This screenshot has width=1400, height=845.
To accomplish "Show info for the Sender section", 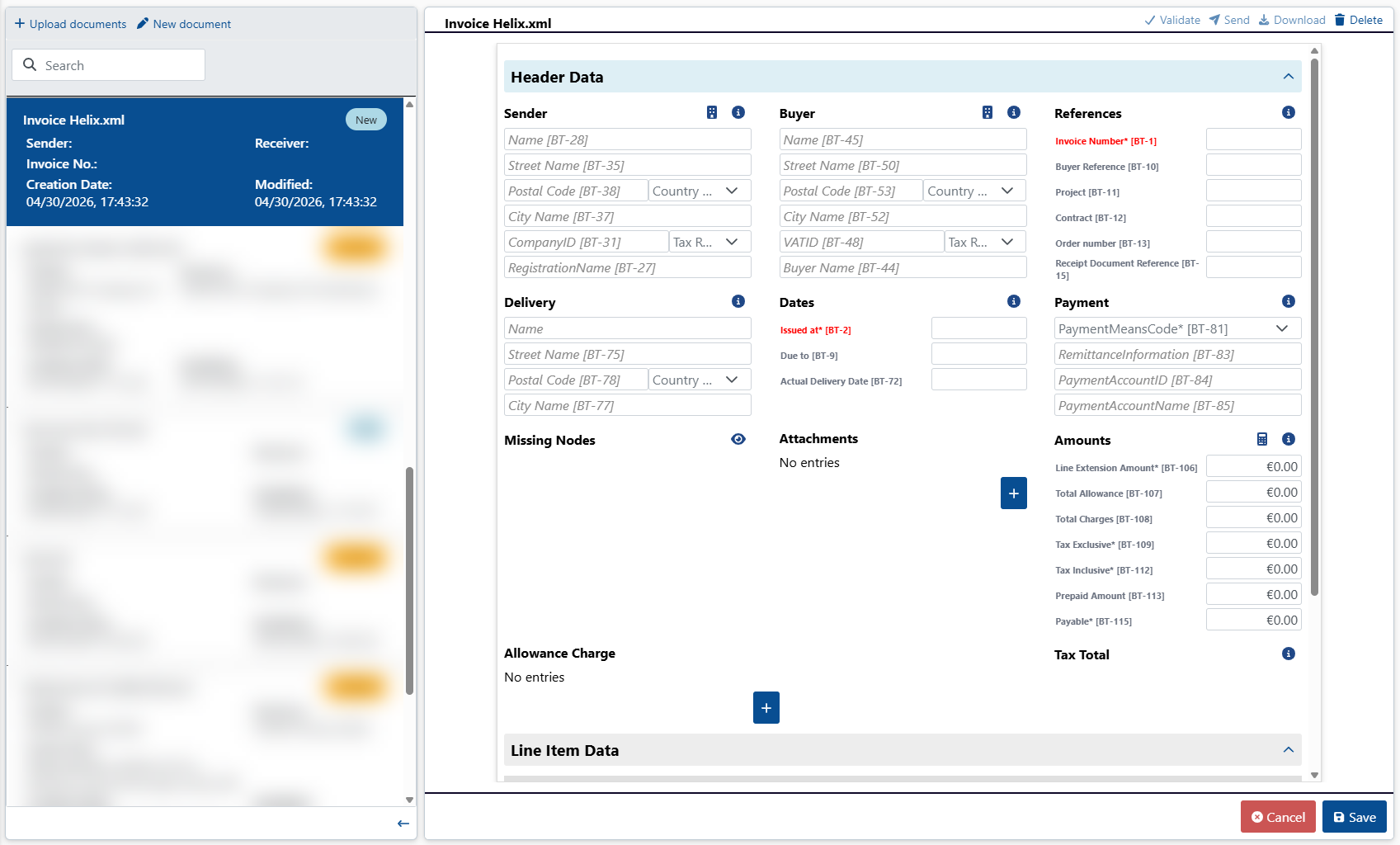I will point(738,112).
